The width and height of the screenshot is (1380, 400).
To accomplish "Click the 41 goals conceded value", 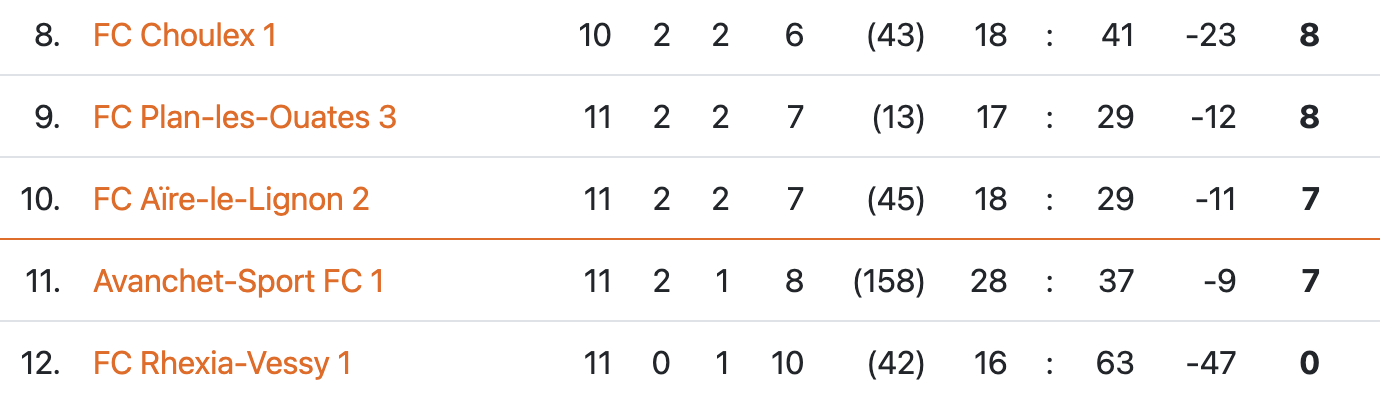I will (1116, 36).
